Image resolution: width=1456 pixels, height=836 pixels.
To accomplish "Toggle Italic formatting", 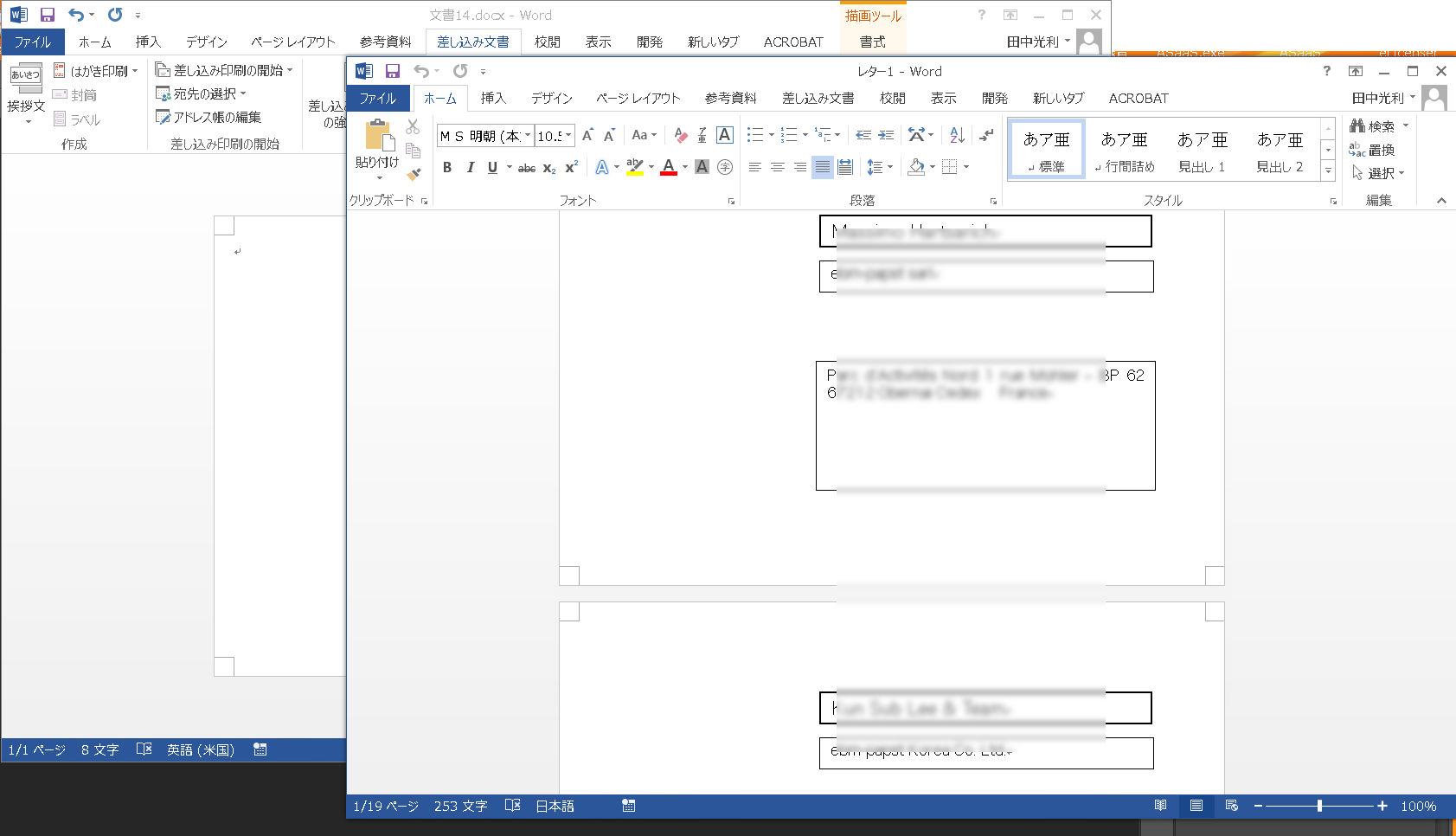I will [x=470, y=168].
